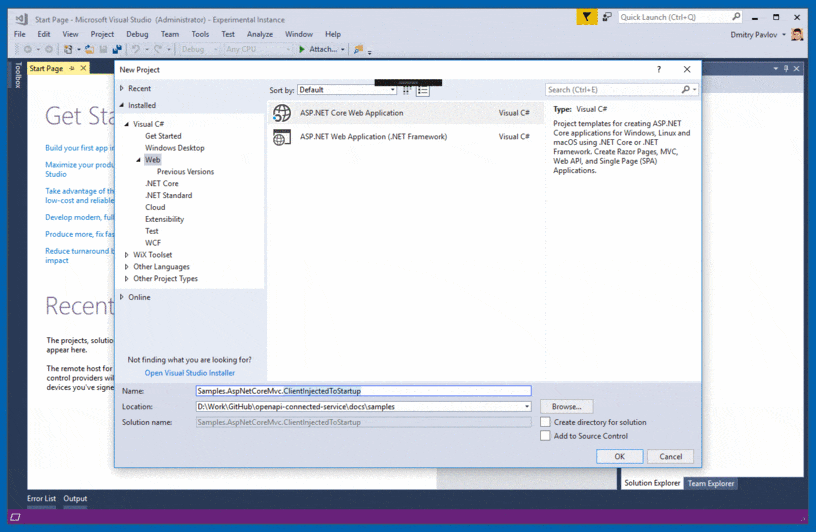Image resolution: width=816 pixels, height=532 pixels.
Task: Switch to the Solution Explorer tab
Action: pos(652,484)
